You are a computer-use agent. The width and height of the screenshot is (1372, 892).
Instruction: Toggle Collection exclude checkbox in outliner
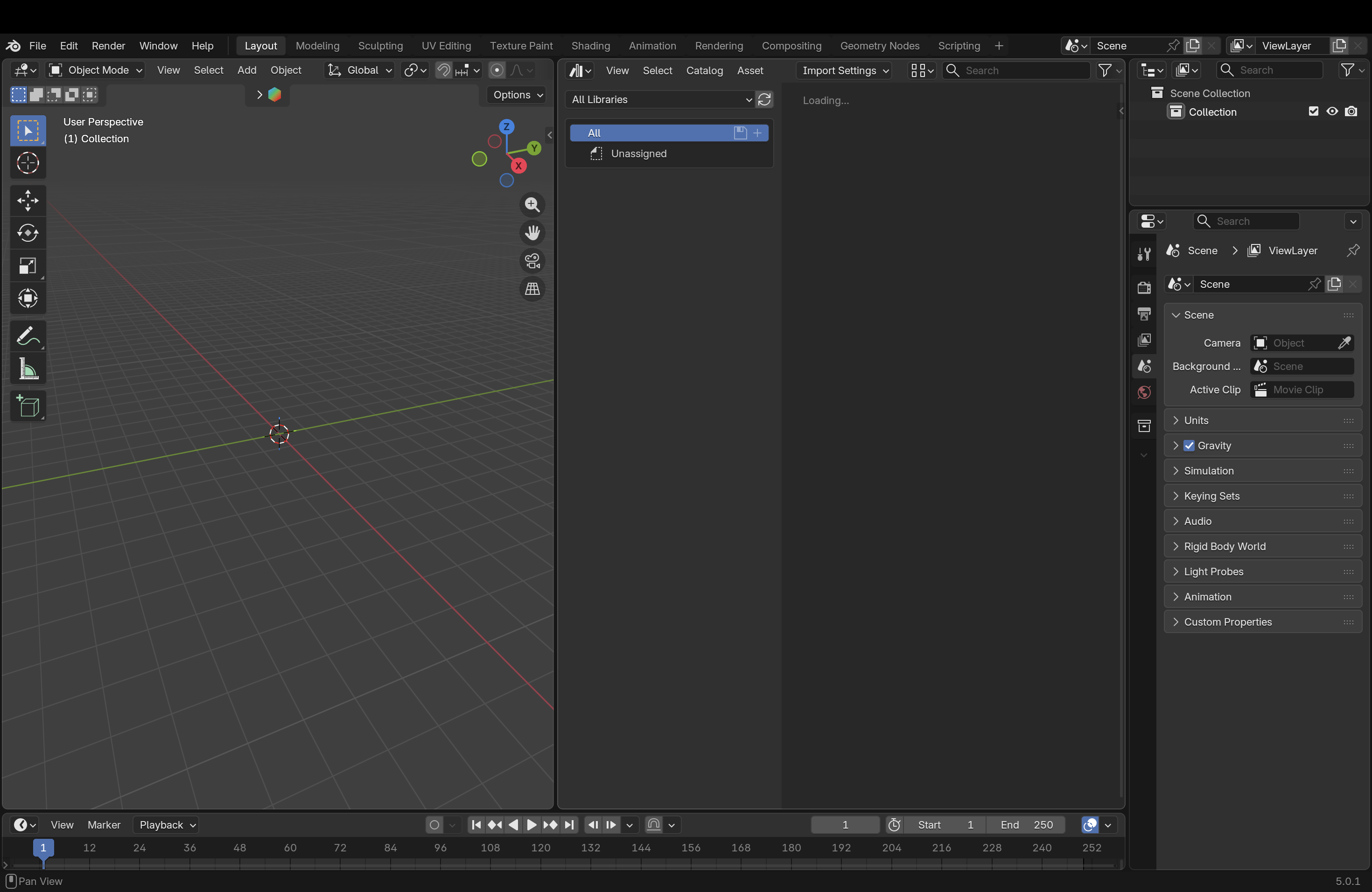click(1313, 111)
